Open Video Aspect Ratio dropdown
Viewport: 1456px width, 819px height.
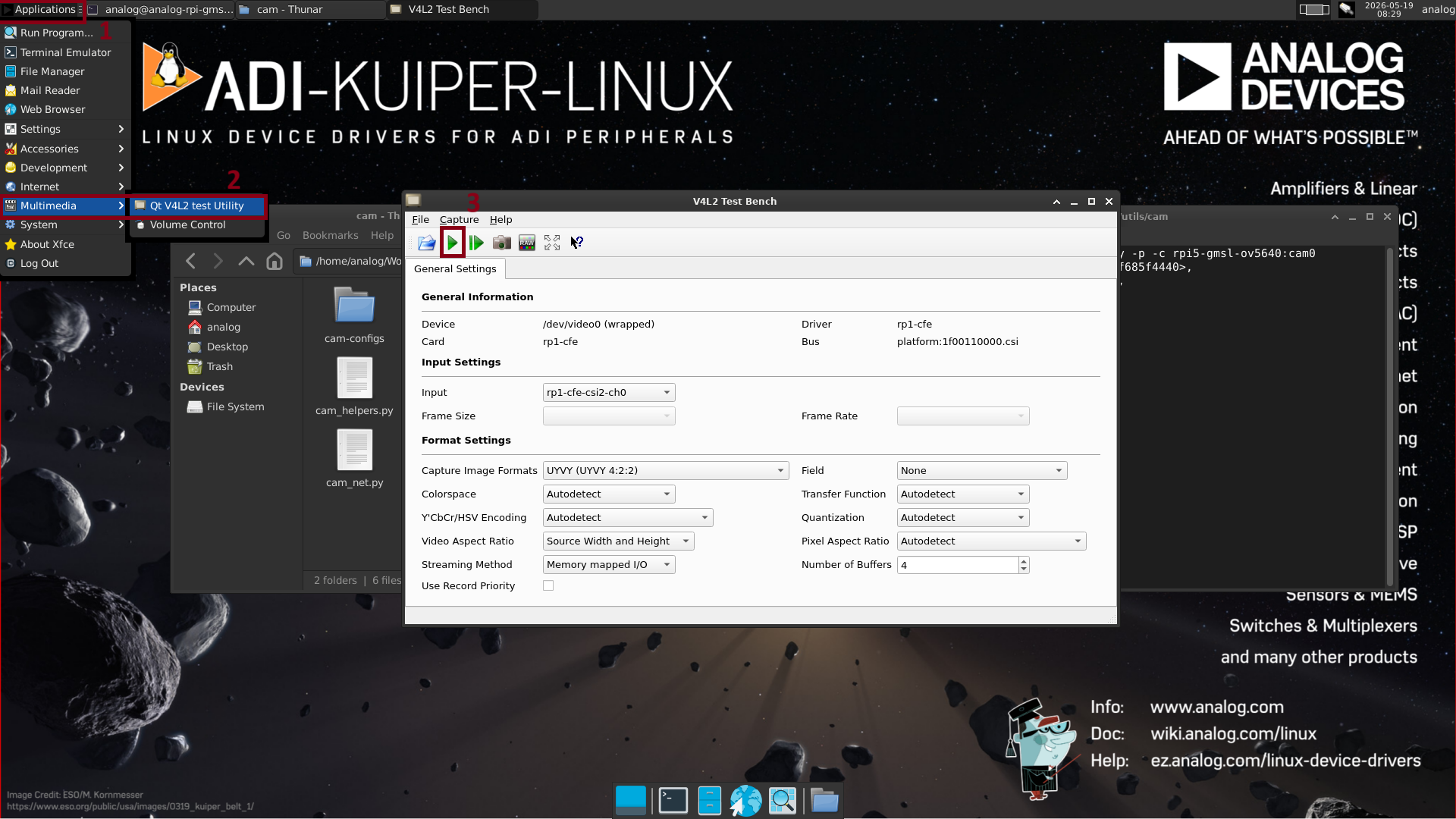tap(618, 541)
